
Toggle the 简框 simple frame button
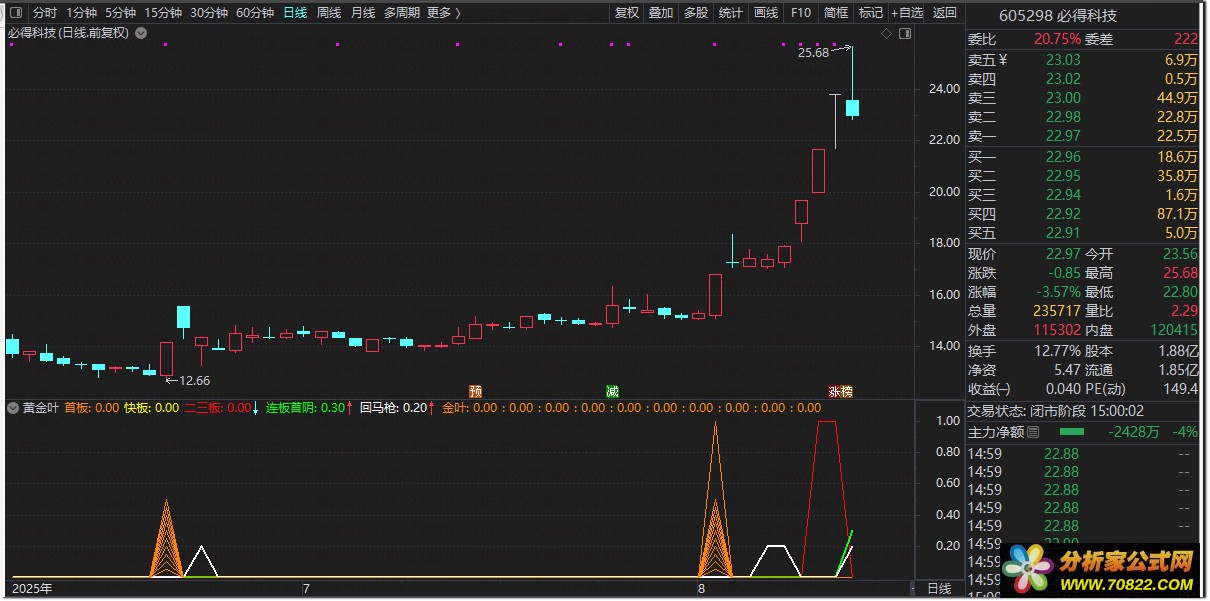click(x=836, y=13)
